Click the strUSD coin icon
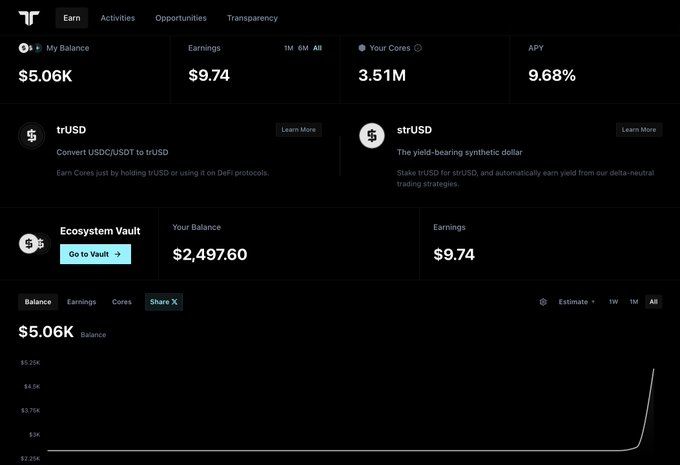Image resolution: width=680 pixels, height=465 pixels. pyautogui.click(x=372, y=136)
